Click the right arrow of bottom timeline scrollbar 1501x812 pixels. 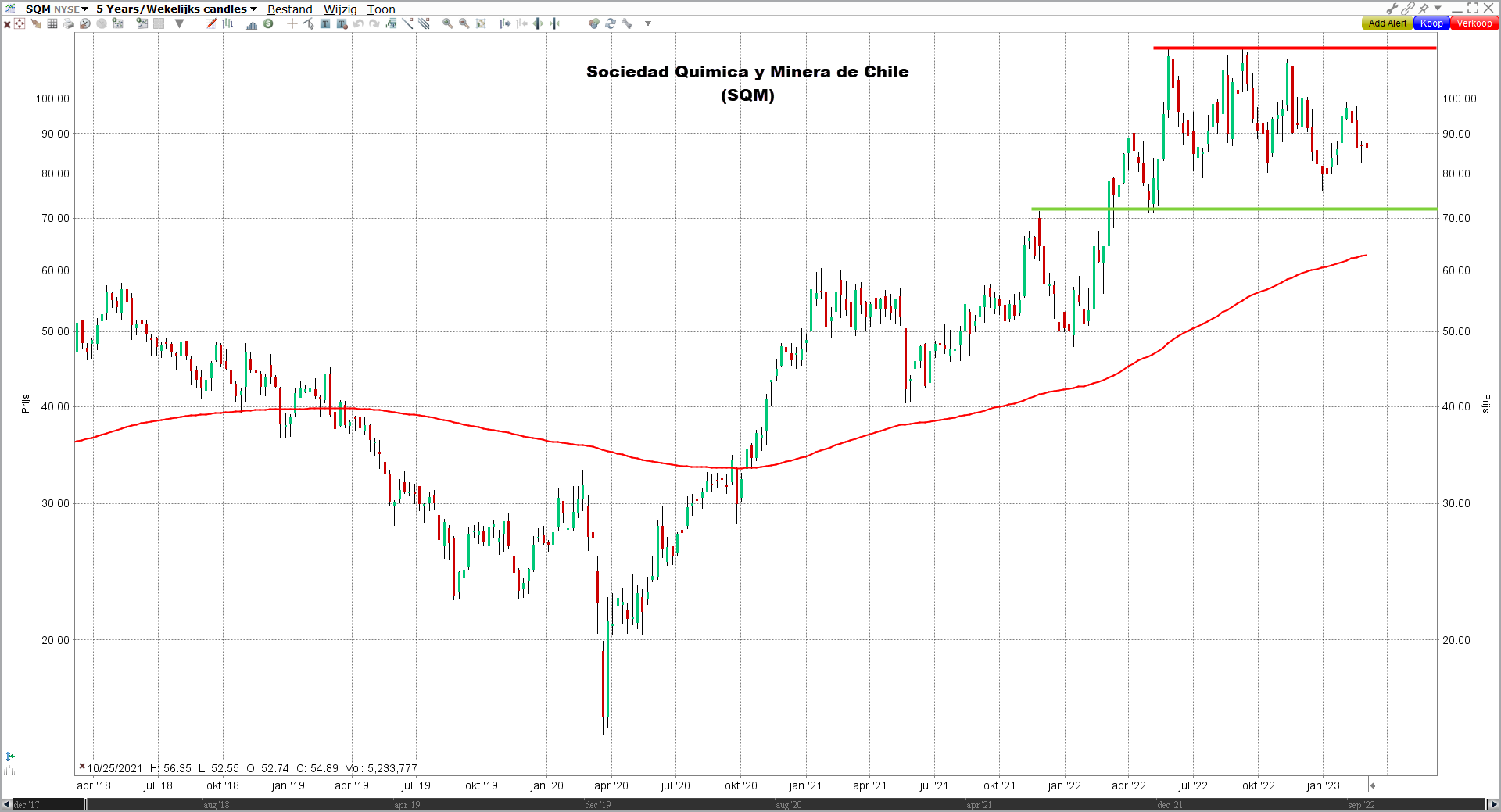(1493, 804)
